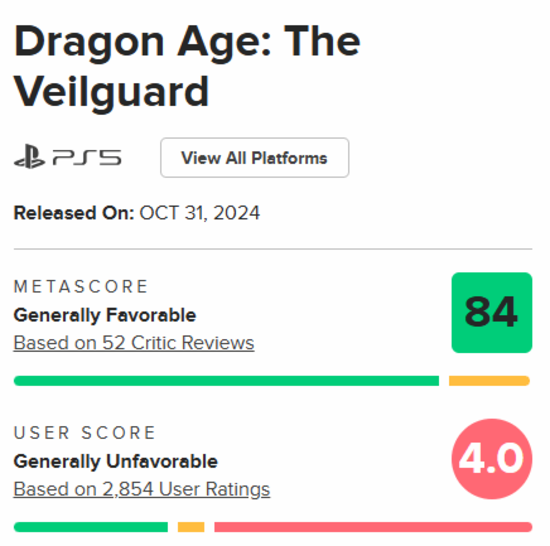
Task: Click the Generally Favorable text
Action: pyautogui.click(x=105, y=315)
